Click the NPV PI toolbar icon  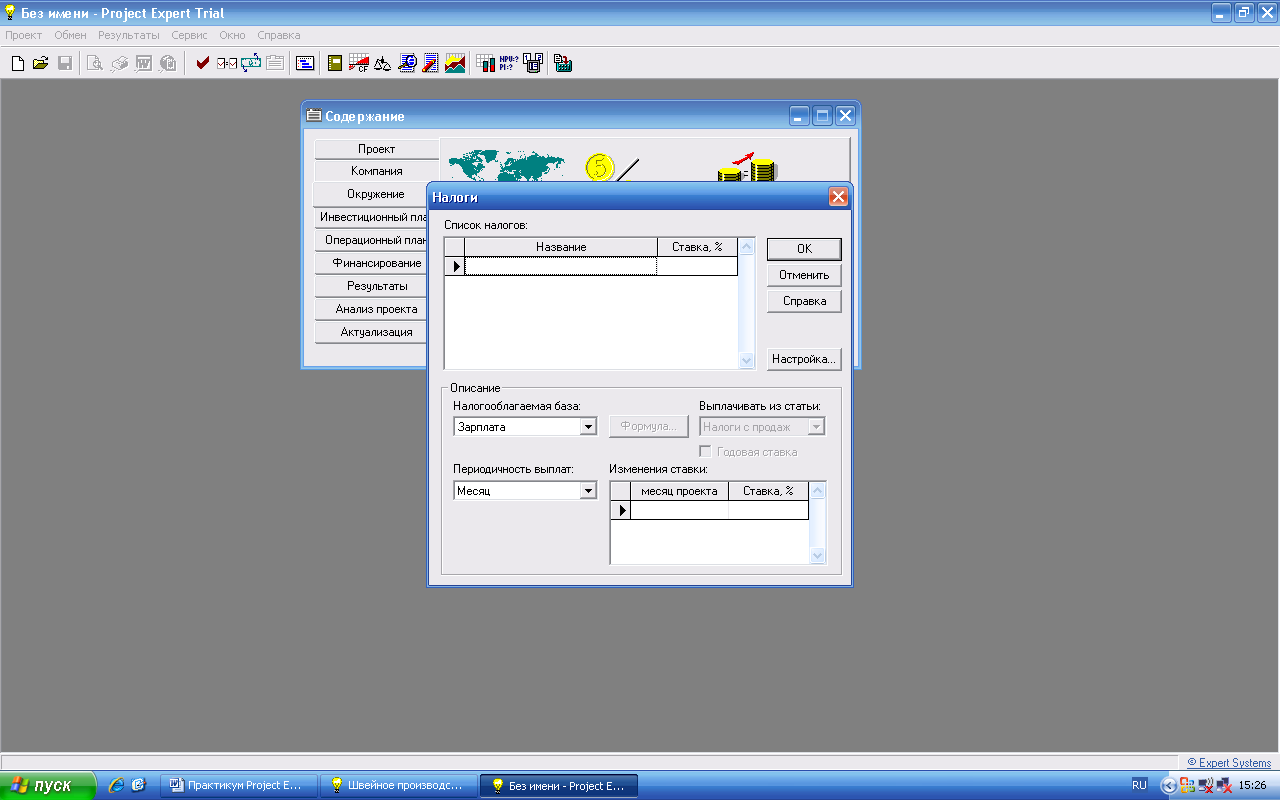509,63
